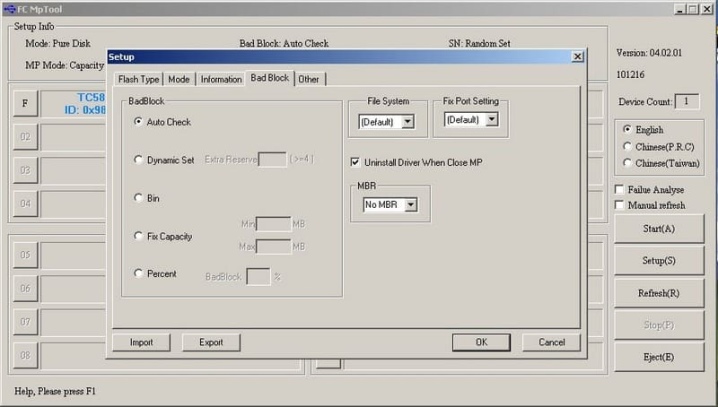718x407 pixels.
Task: Select the Fix Capacity radio option
Action: (x=138, y=236)
